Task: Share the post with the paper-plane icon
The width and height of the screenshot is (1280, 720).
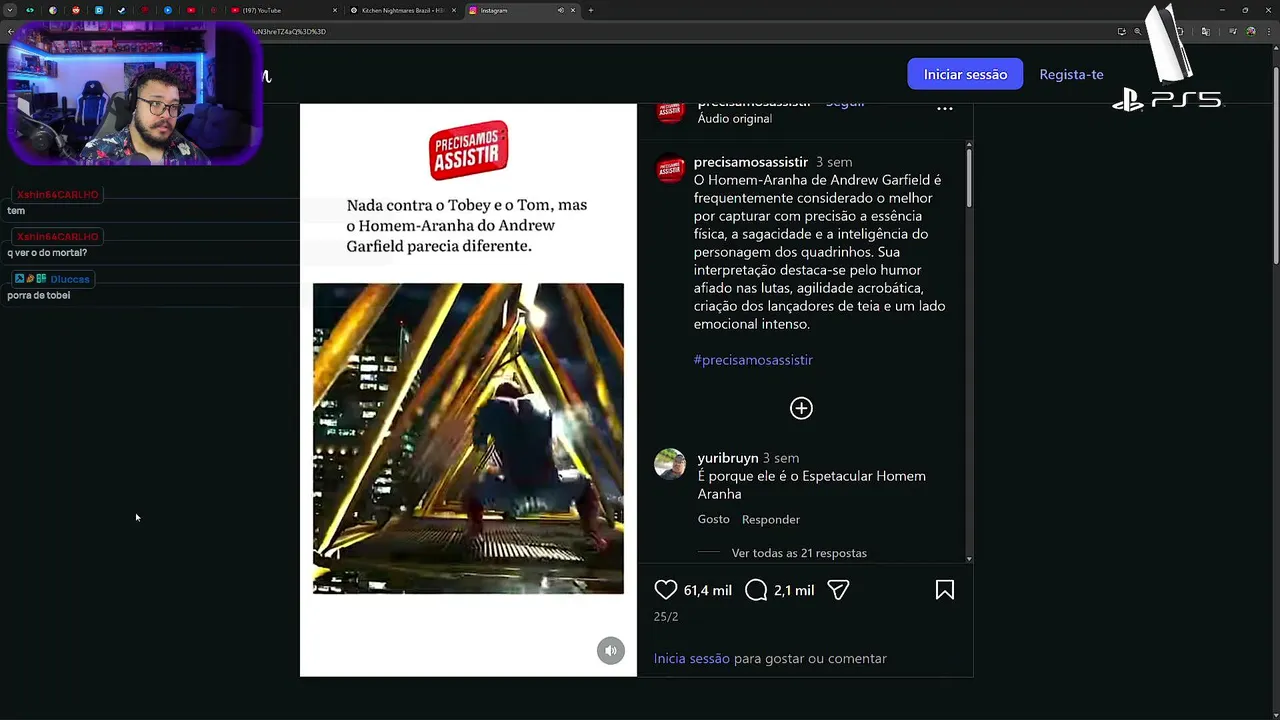Action: point(838,590)
